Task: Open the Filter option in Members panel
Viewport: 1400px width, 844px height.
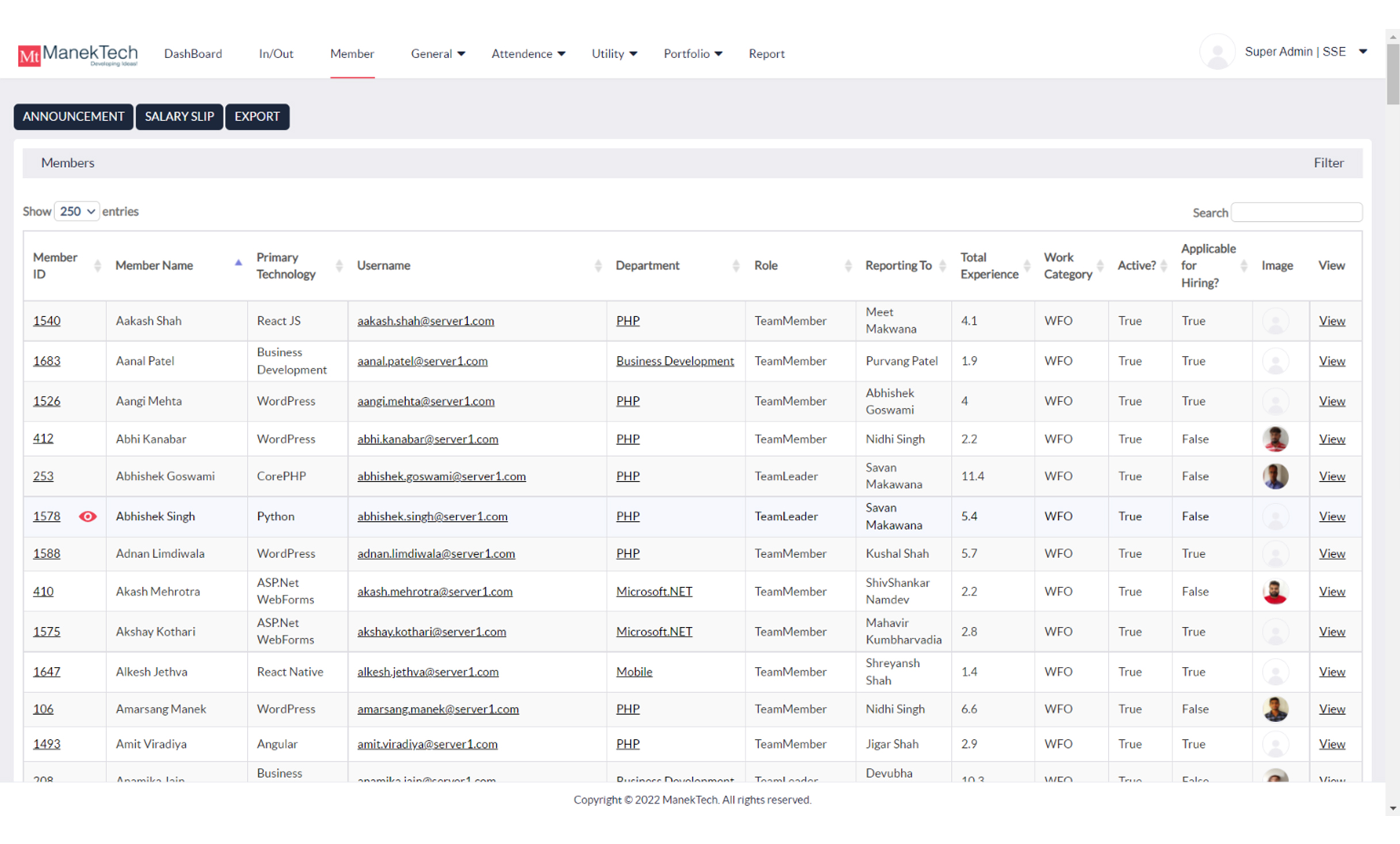Action: pyautogui.click(x=1328, y=163)
